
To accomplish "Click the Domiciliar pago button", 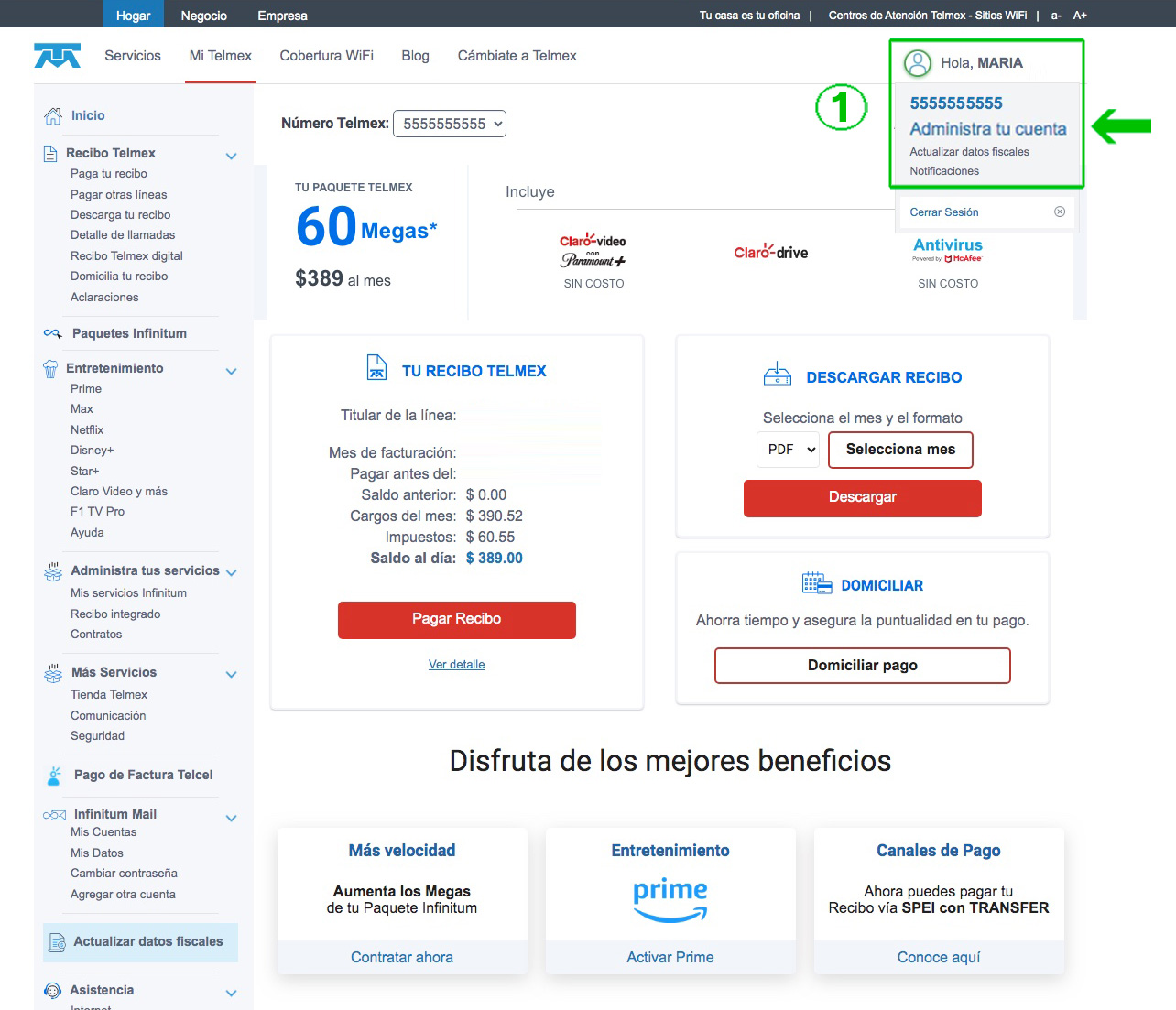I will 863,666.
